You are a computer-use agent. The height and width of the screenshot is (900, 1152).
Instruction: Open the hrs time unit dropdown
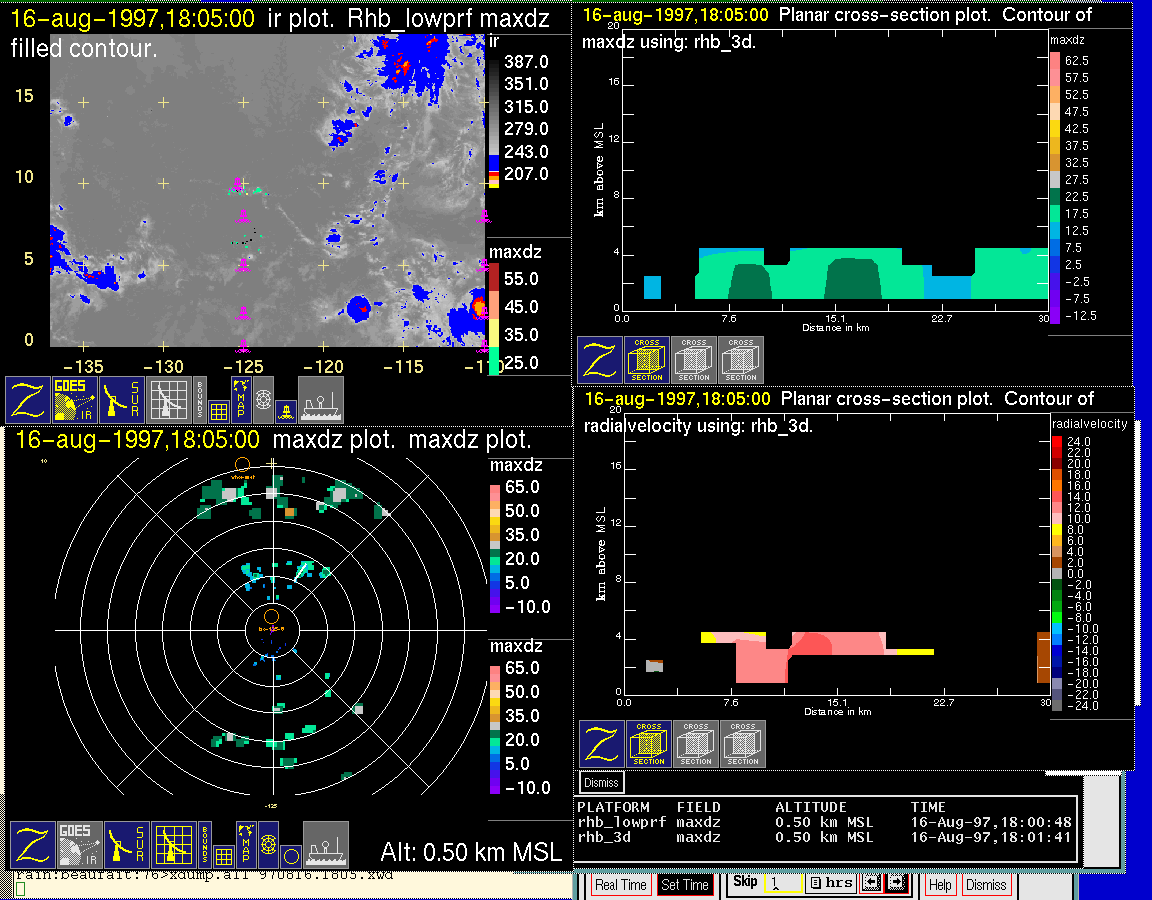pyautogui.click(x=829, y=884)
